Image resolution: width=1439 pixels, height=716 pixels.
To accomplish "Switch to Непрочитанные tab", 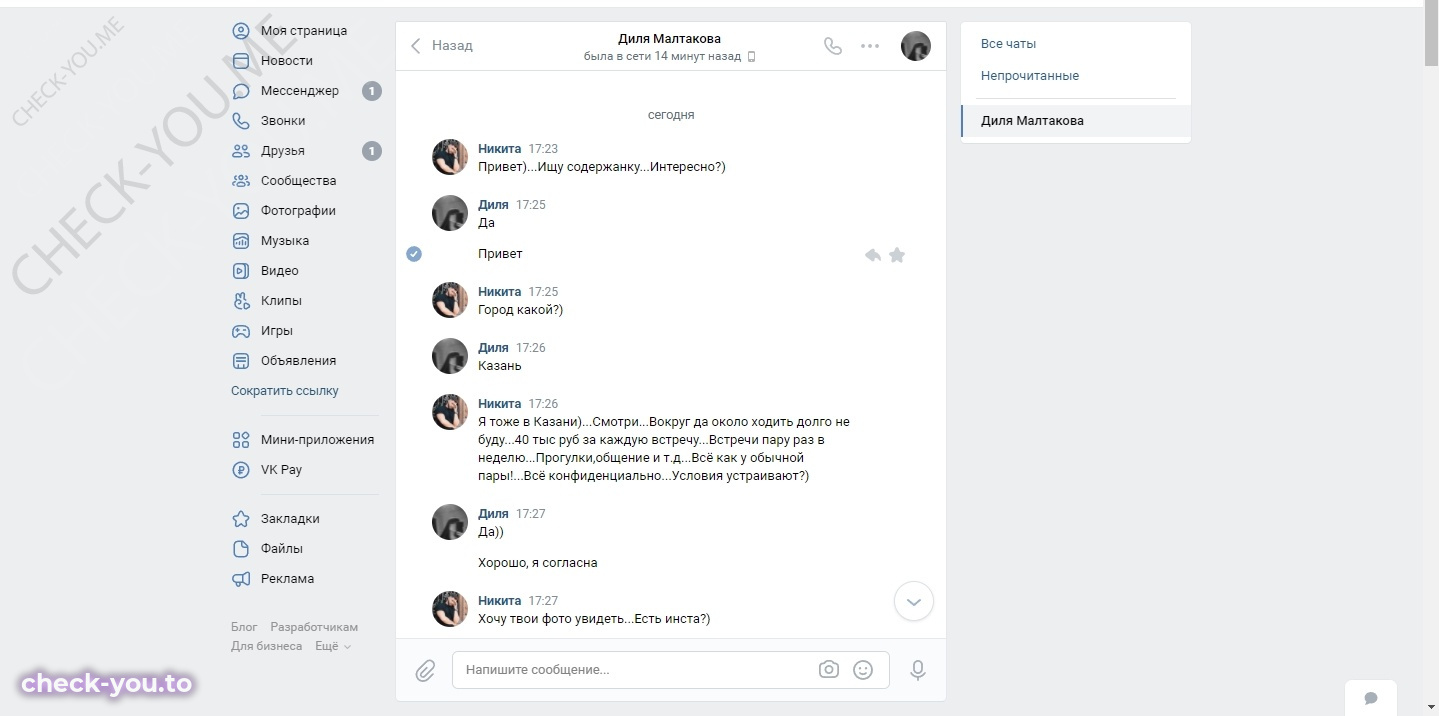I will click(x=1030, y=76).
